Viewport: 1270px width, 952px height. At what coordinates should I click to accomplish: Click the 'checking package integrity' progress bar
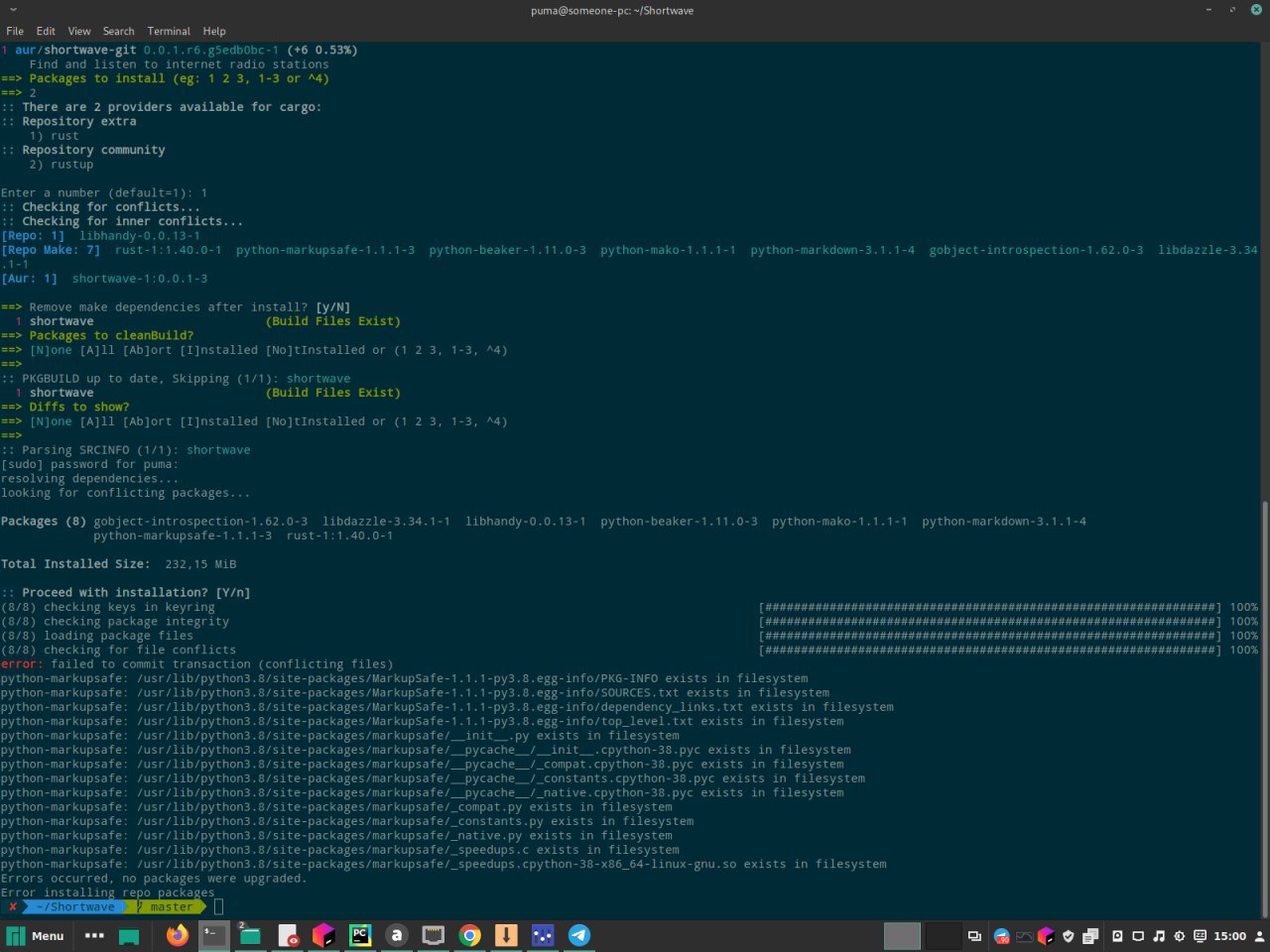click(x=989, y=622)
